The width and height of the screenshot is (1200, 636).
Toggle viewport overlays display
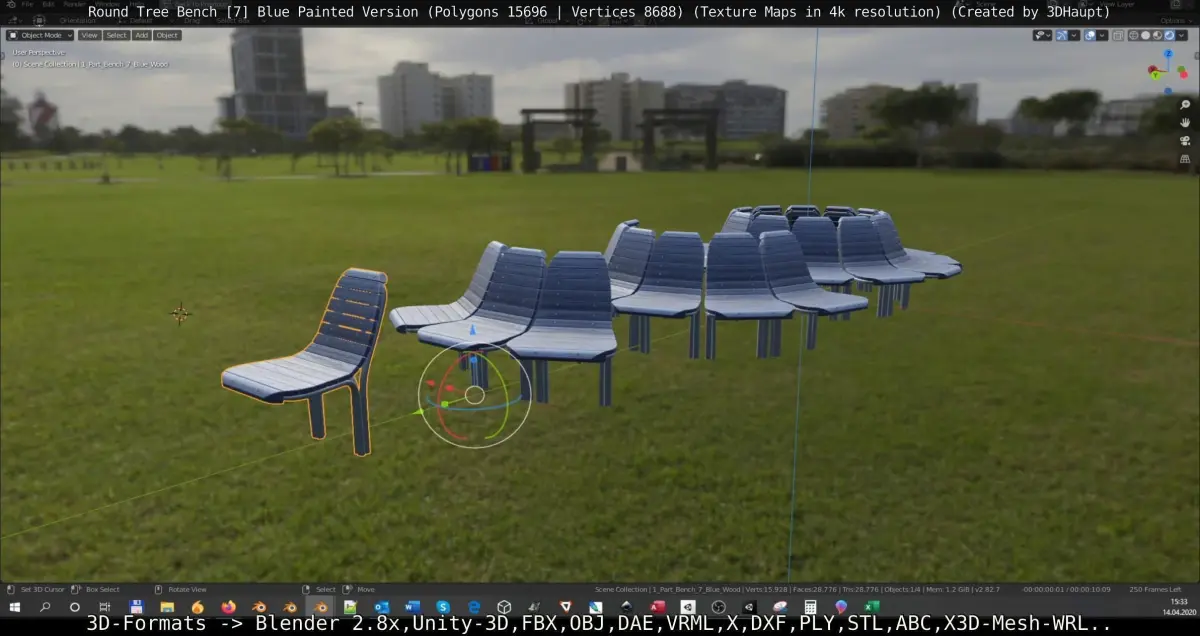[1090, 35]
